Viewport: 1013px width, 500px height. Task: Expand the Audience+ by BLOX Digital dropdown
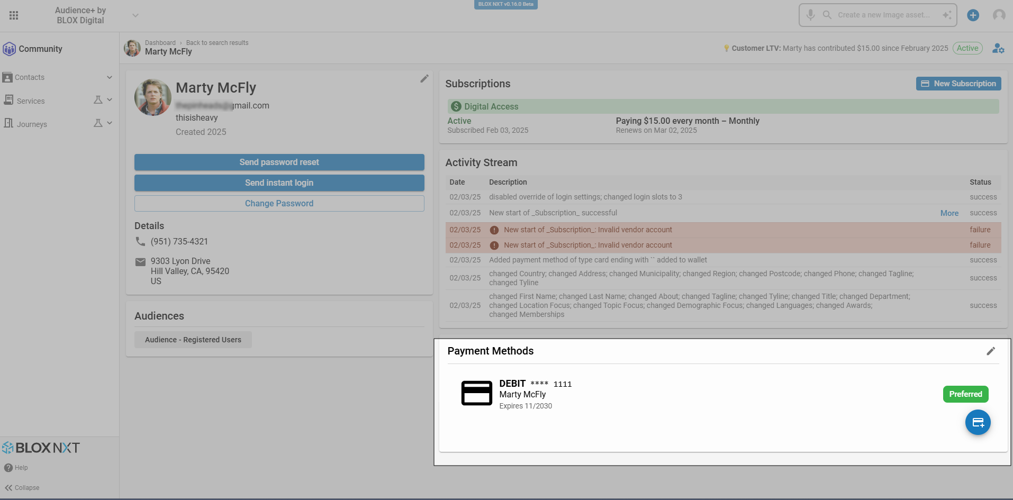[x=135, y=15]
